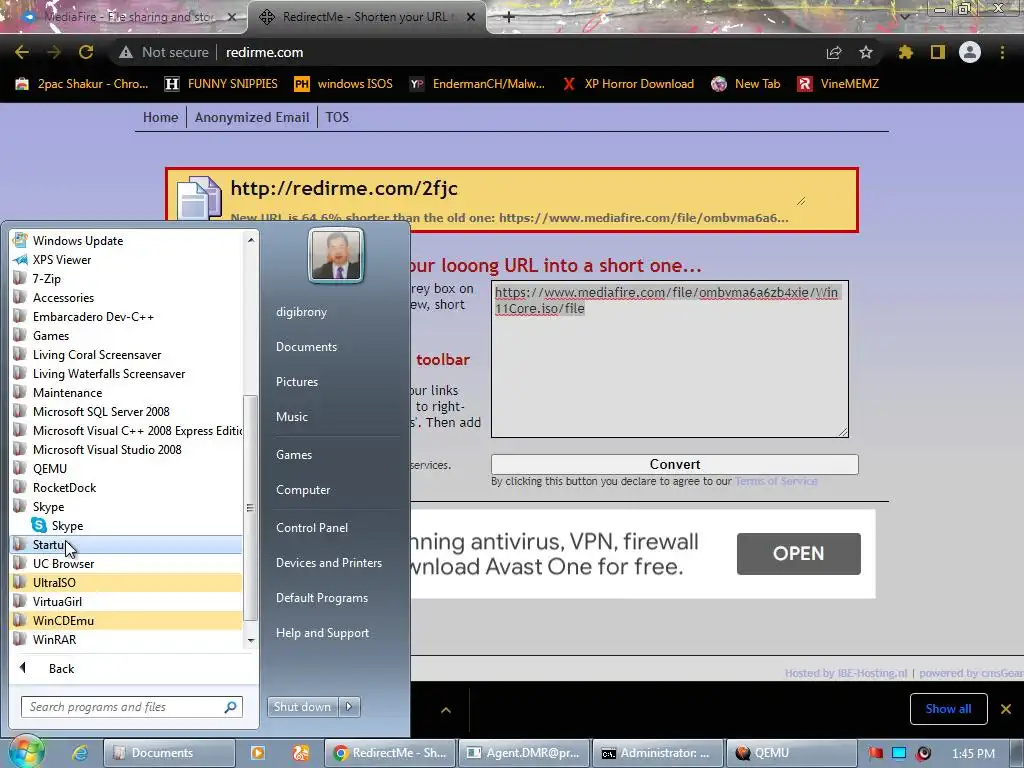Expand Microsoft Visual Studio 2008 folder
This screenshot has width=1024, height=768.
click(x=127, y=449)
